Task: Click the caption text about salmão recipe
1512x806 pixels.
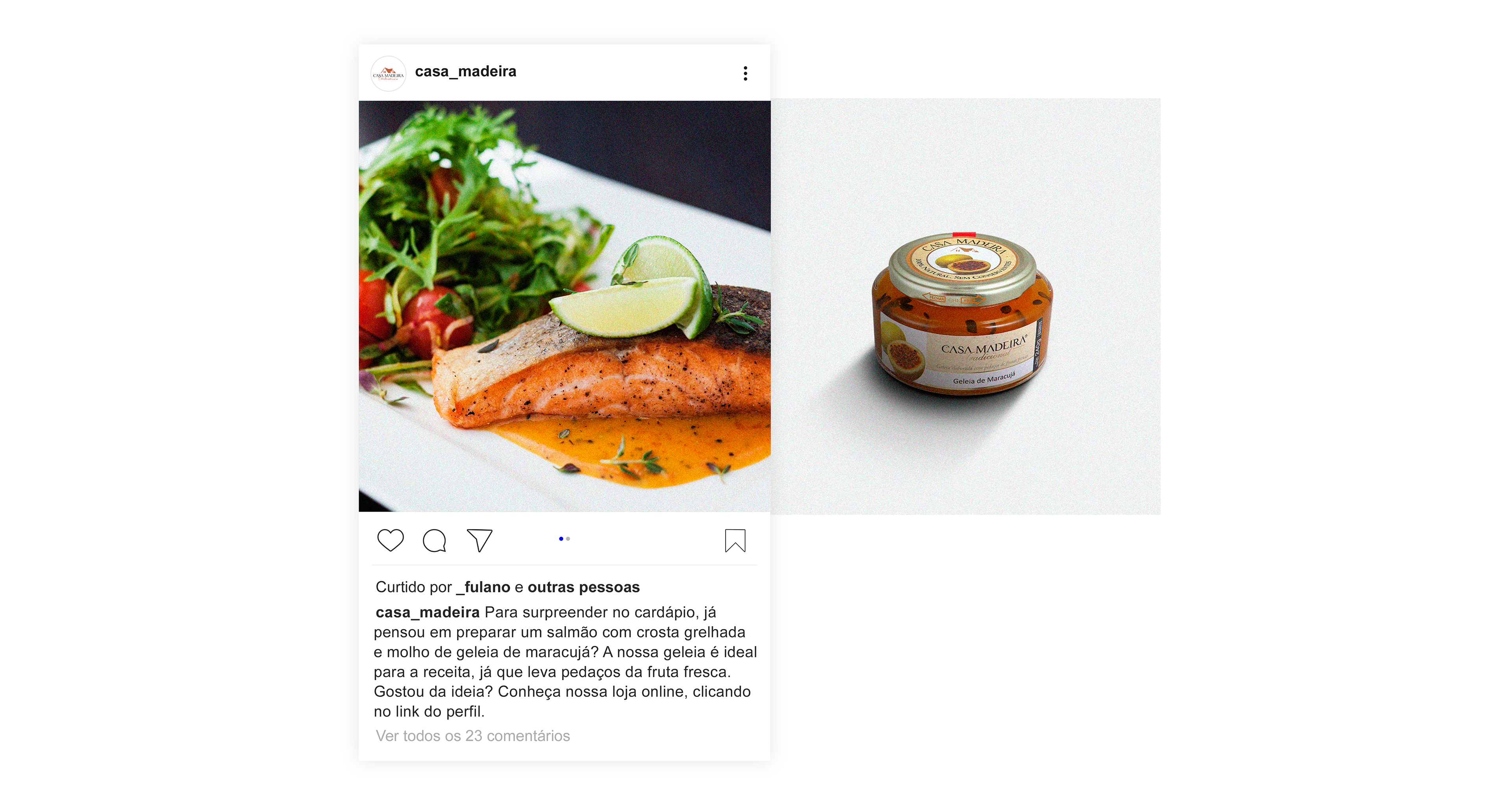Action: 565,662
